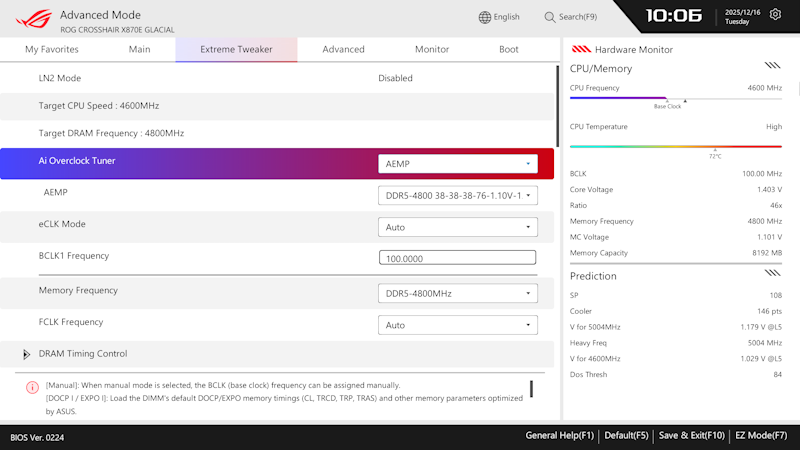Image resolution: width=800 pixels, height=450 pixels.
Task: Click Save & Exit(F10)
Action: click(x=691, y=436)
